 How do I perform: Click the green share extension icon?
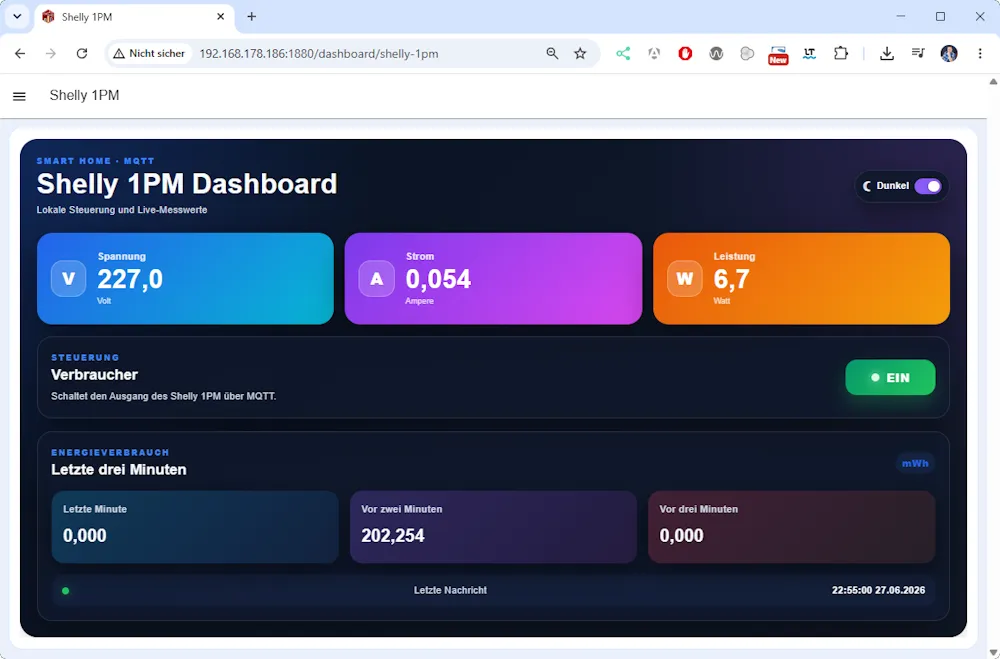(623, 54)
